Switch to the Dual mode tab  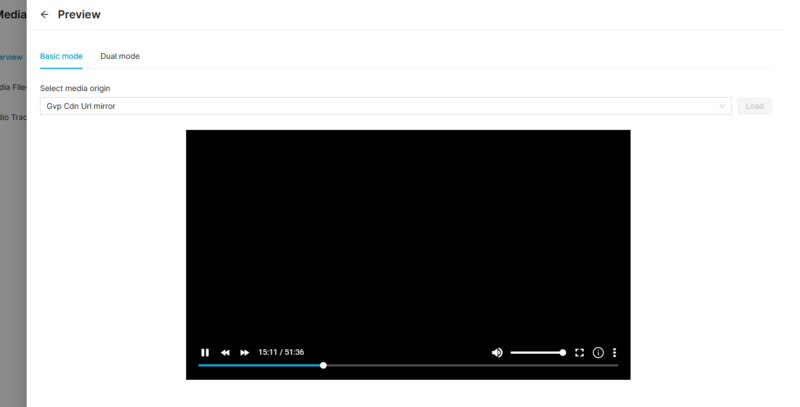[120, 56]
